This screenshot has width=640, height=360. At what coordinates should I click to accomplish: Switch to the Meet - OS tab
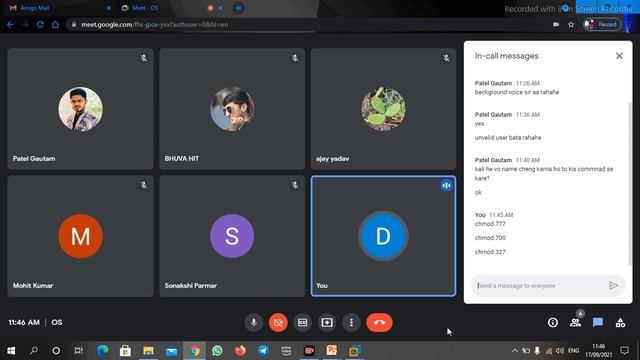pyautogui.click(x=145, y=8)
